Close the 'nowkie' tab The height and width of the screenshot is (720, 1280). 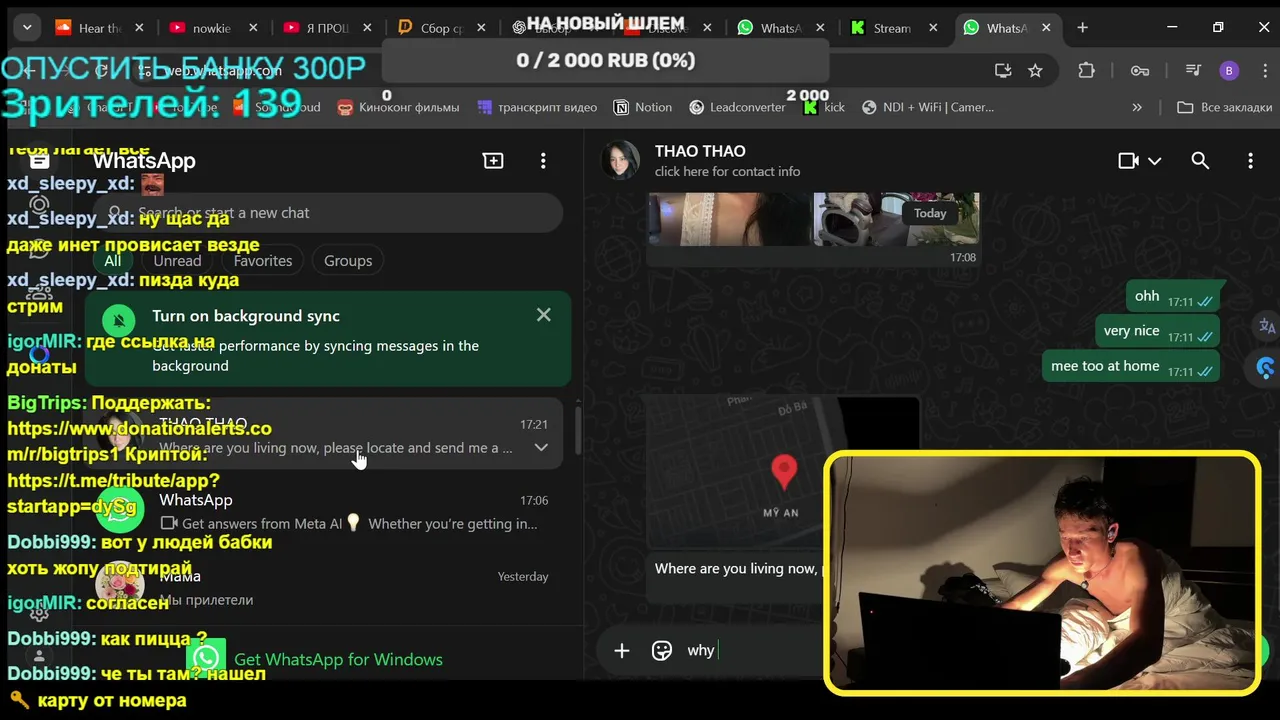[x=252, y=28]
